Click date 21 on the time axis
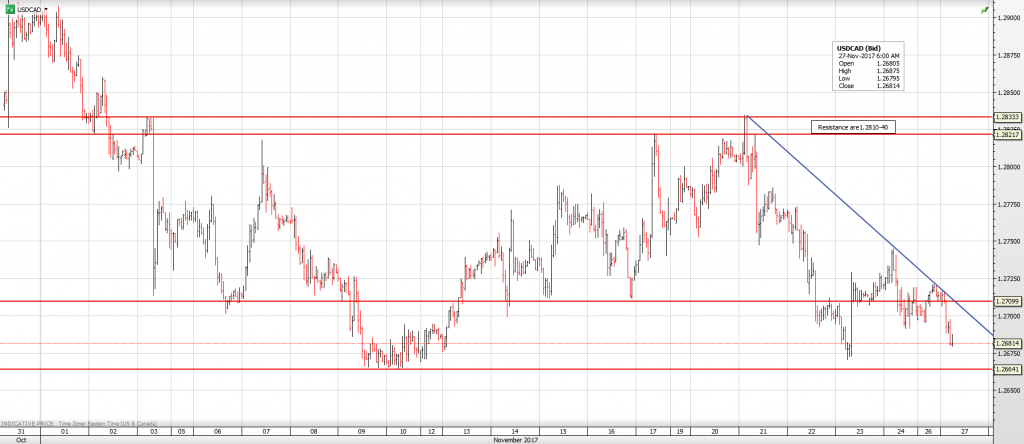Viewport: 1024px width, 444px height. pyautogui.click(x=762, y=431)
